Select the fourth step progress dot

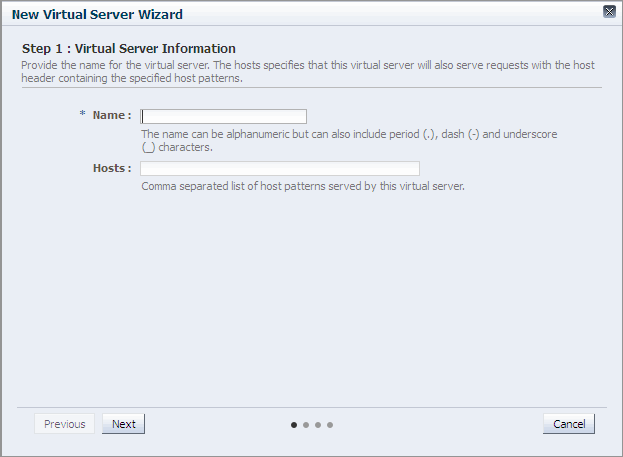[x=330, y=425]
